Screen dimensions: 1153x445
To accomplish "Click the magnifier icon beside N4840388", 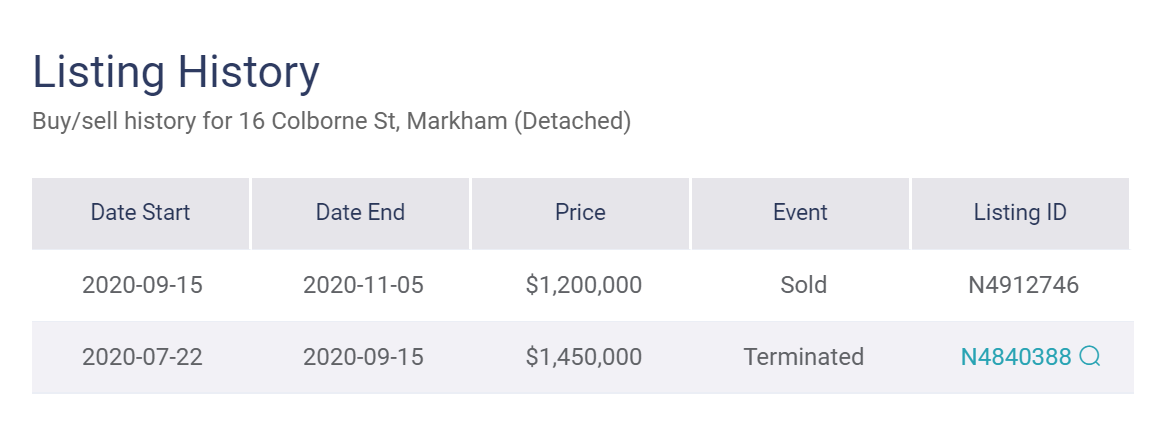I will [1090, 357].
